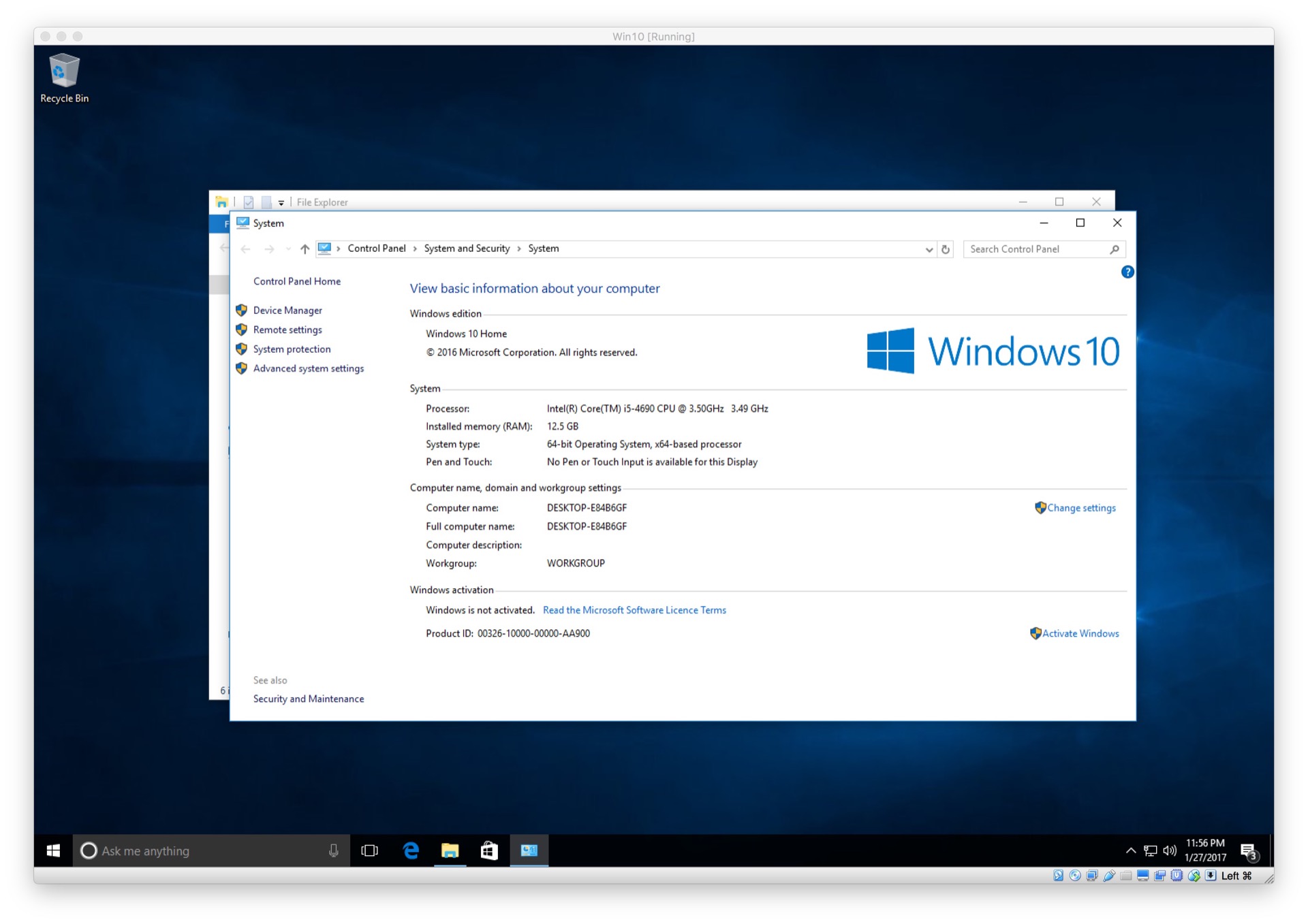The image size is (1308, 924).
Task: Open Advanced system settings
Action: [308, 368]
